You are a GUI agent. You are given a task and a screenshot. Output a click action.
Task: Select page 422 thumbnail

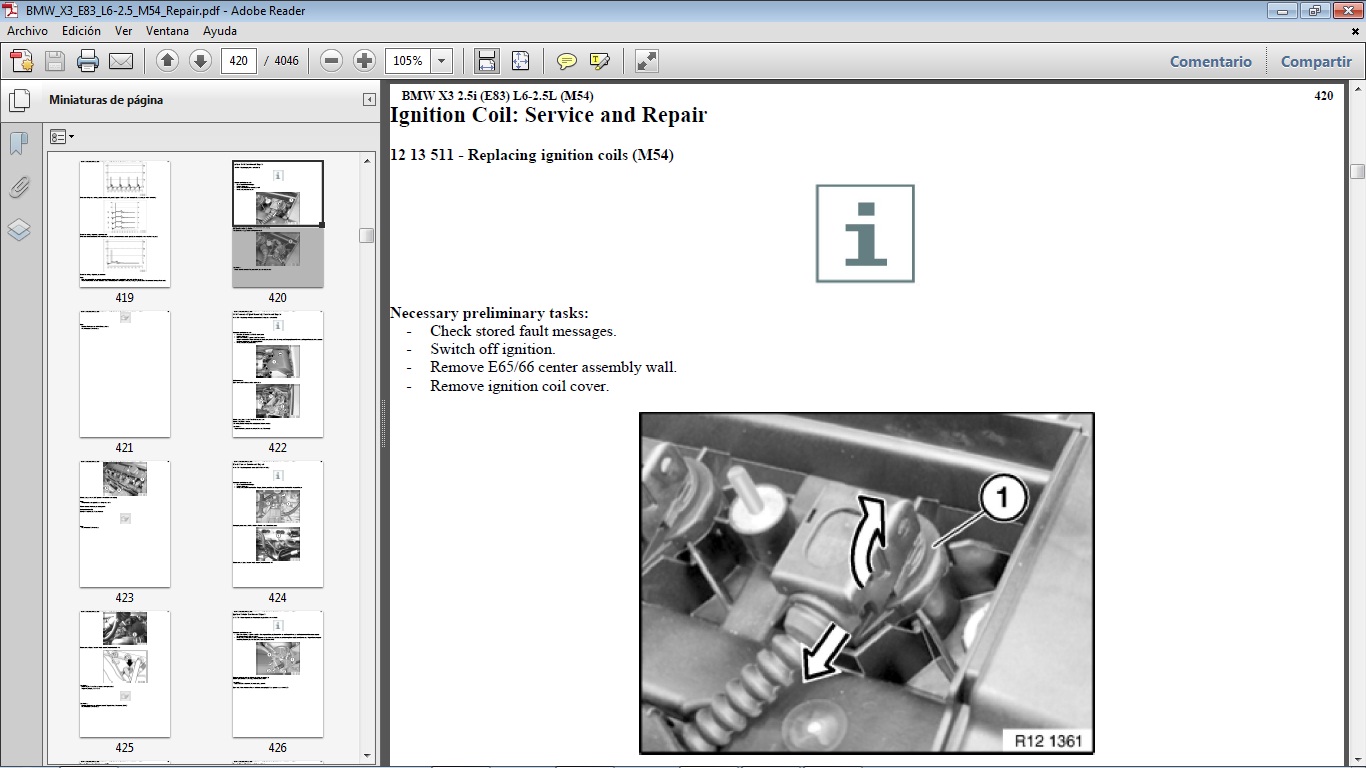pos(278,374)
